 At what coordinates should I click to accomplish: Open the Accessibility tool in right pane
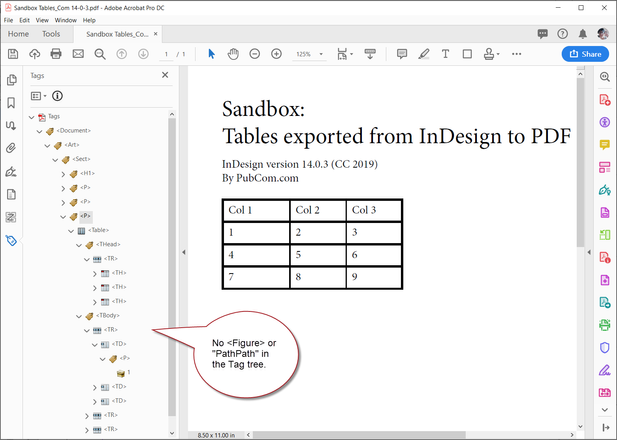click(605, 122)
